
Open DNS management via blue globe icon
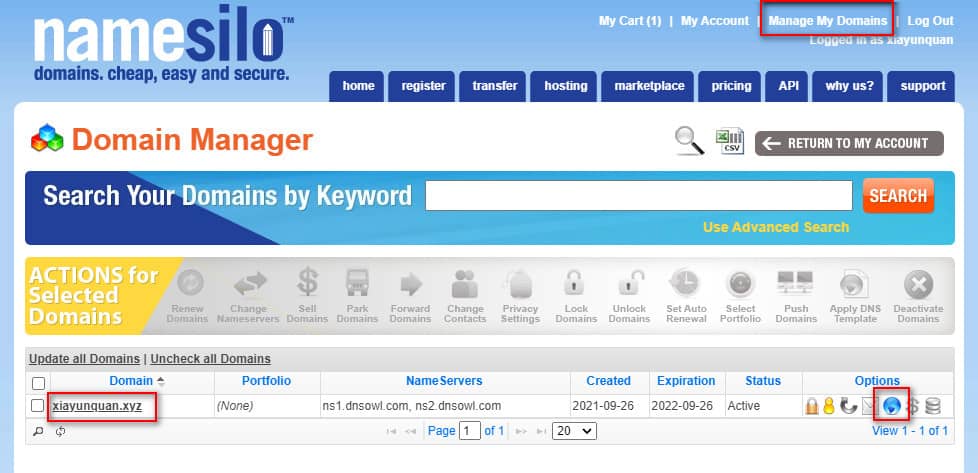tap(892, 406)
